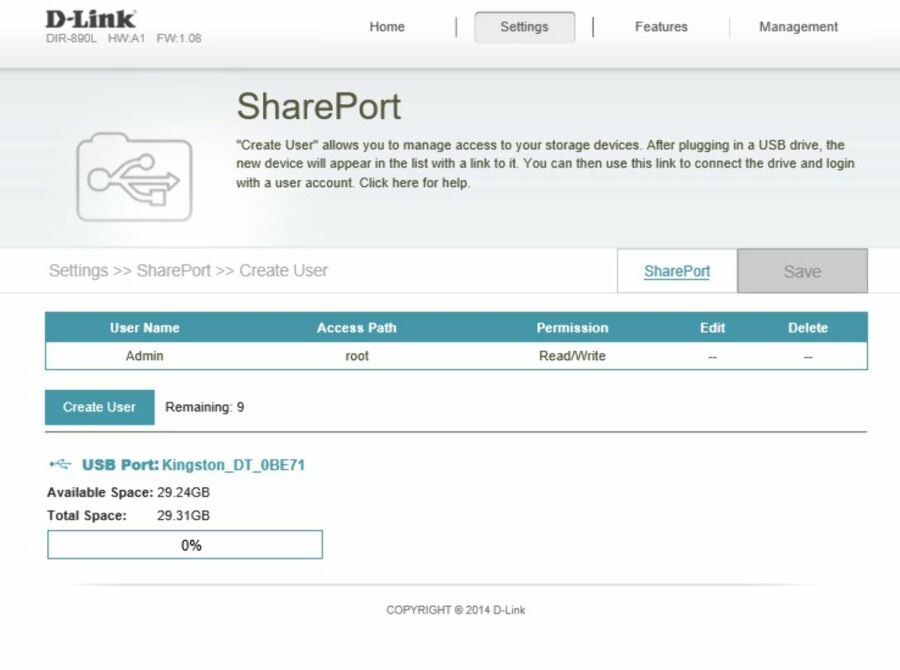Viewport: 900px width, 670px height.
Task: Click the 0% storage usage bar
Action: (x=185, y=545)
